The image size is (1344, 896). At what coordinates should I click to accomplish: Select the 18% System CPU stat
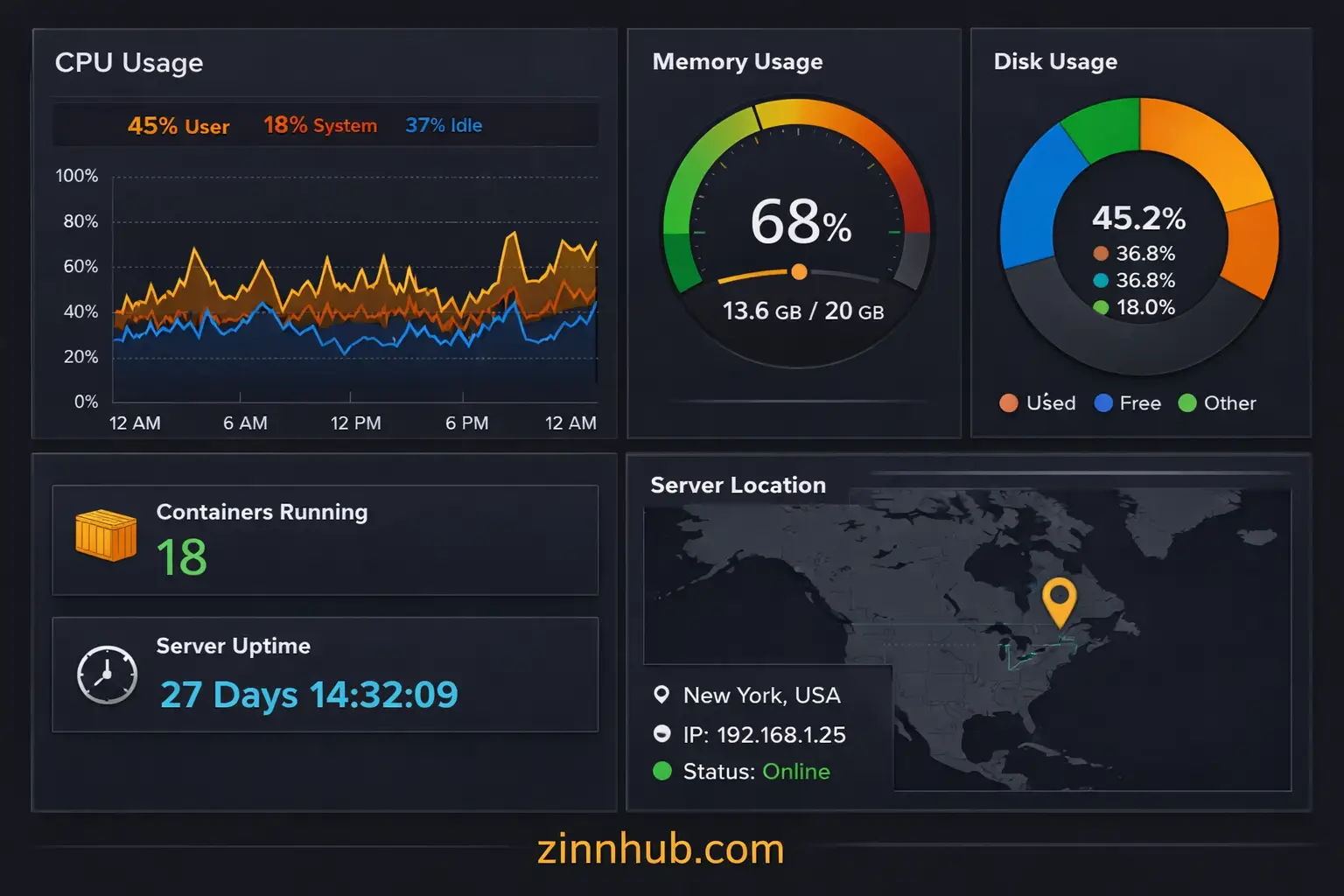tap(320, 125)
